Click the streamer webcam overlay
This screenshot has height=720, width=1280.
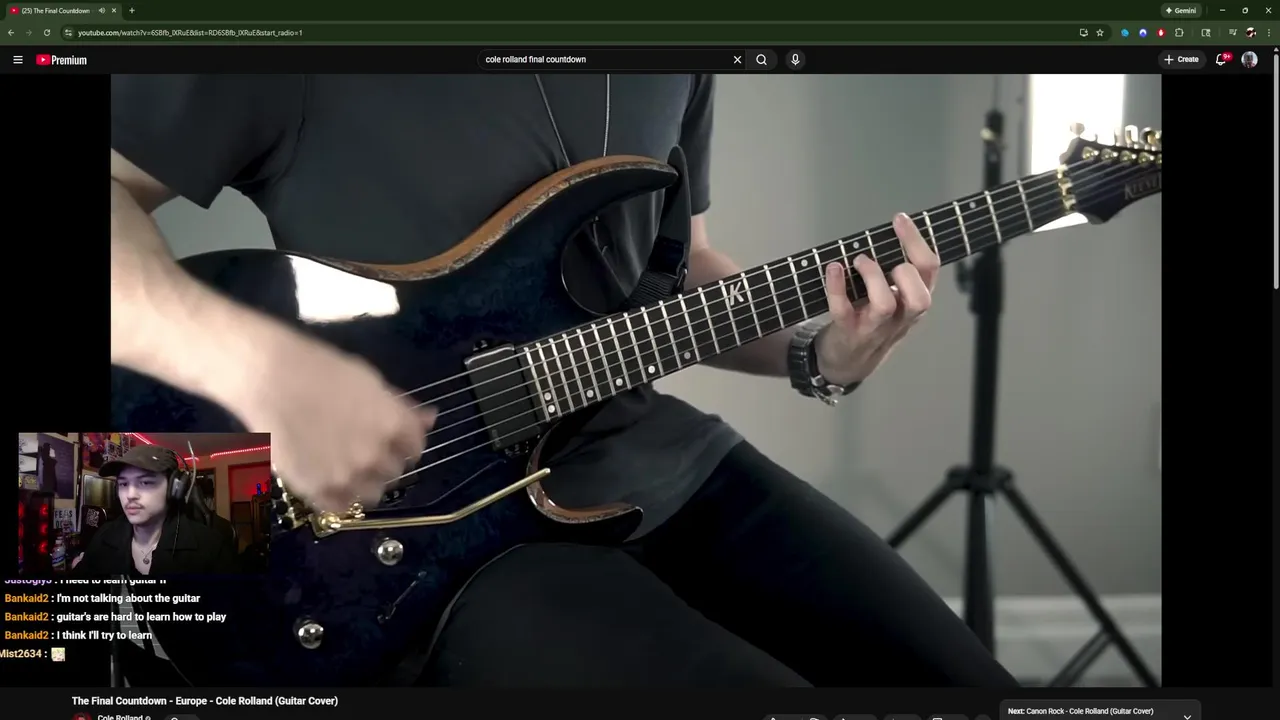point(144,503)
